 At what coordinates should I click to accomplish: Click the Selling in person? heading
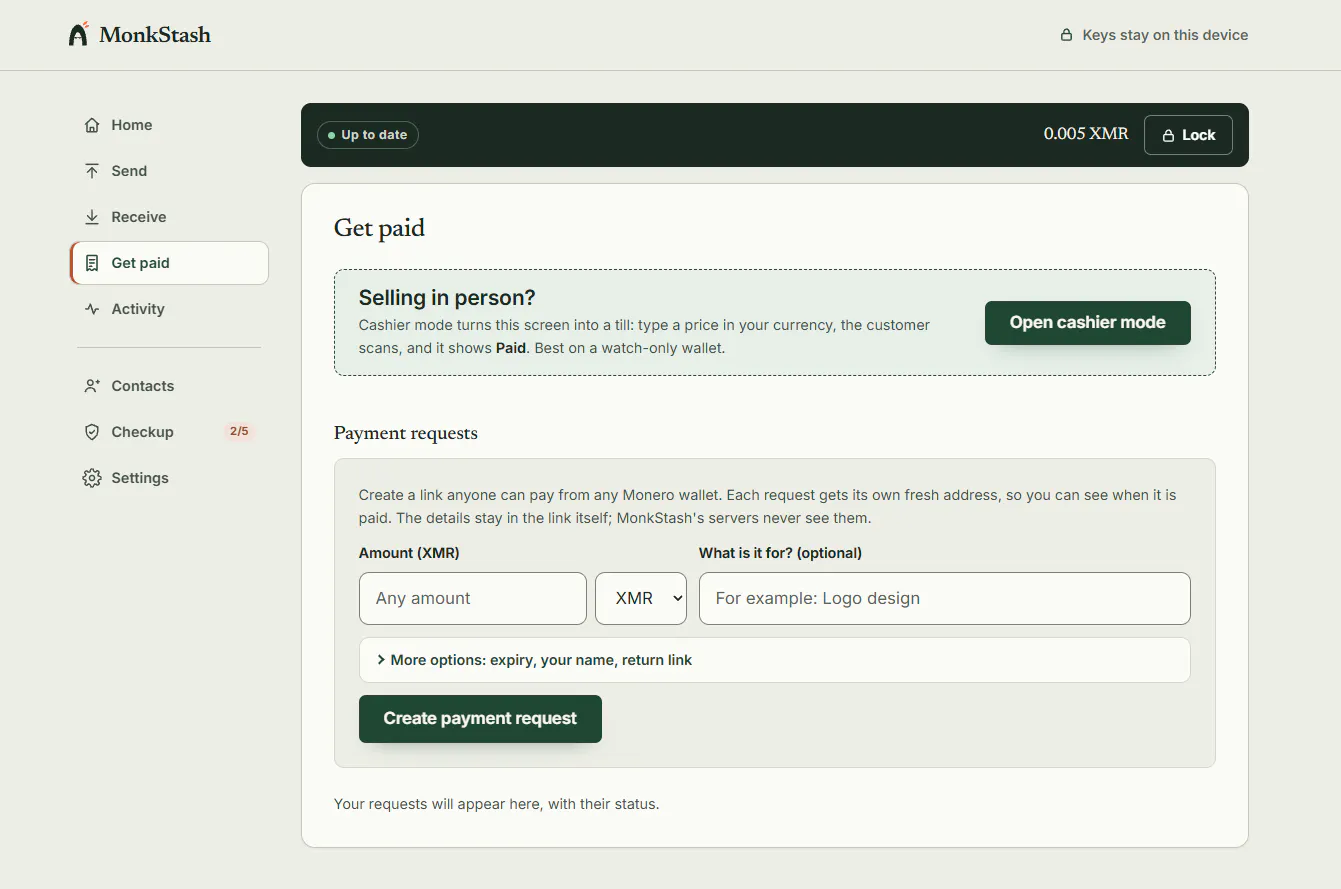[447, 298]
